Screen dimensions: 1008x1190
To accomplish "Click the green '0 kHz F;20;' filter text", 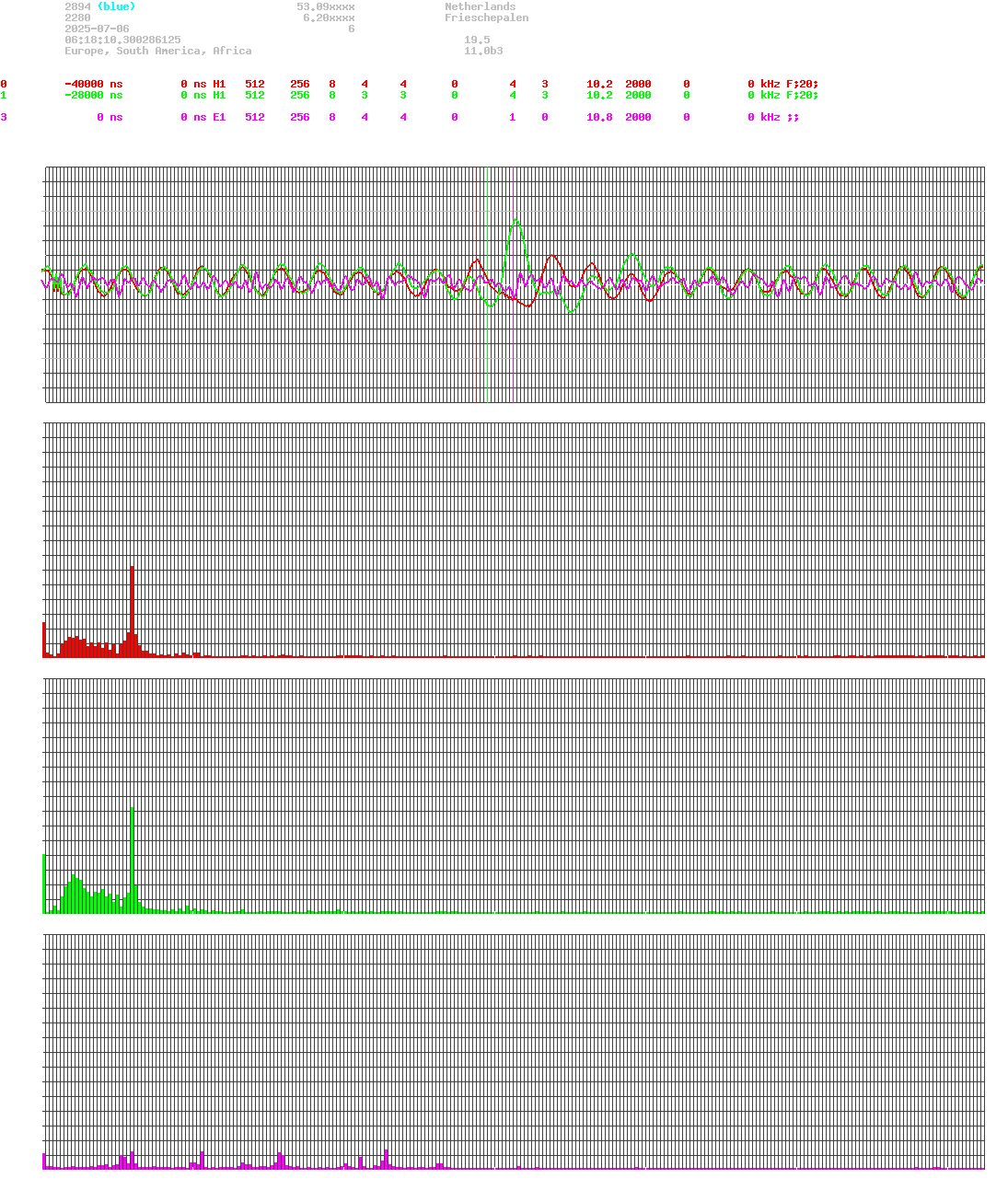I will [782, 95].
